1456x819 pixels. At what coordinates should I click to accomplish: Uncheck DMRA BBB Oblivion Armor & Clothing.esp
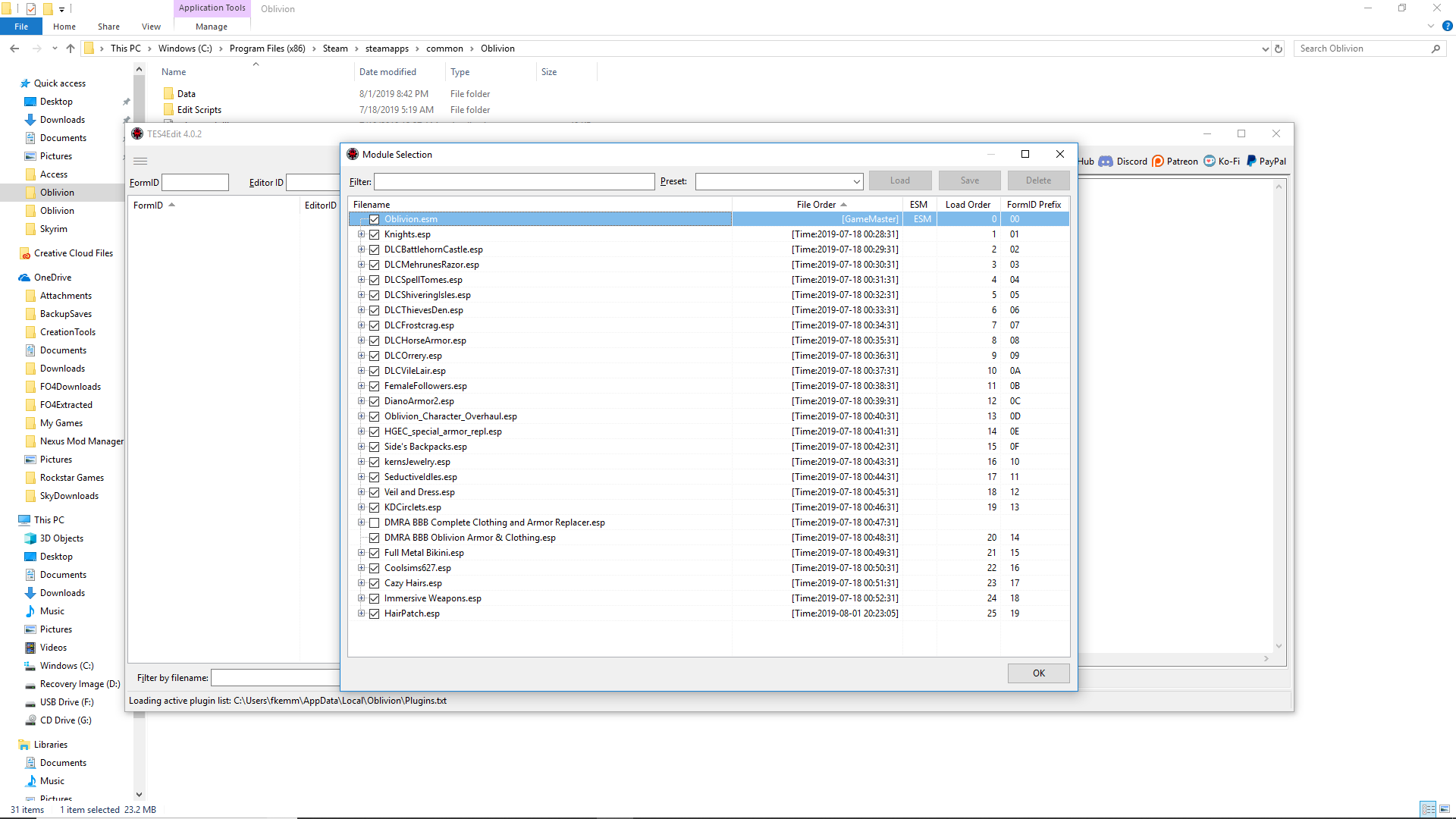(374, 538)
